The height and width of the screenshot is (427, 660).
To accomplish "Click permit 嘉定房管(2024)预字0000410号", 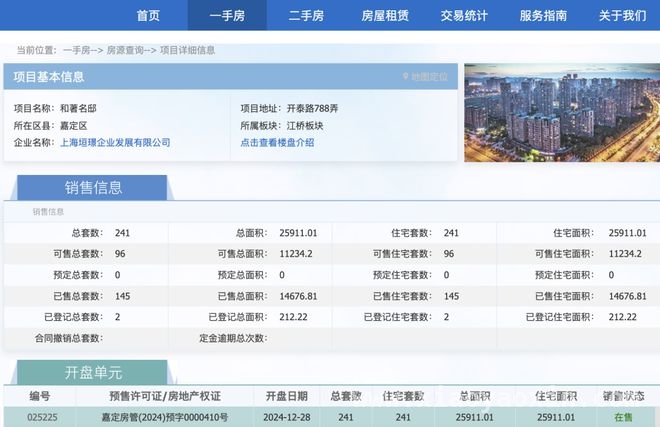I will (165, 417).
